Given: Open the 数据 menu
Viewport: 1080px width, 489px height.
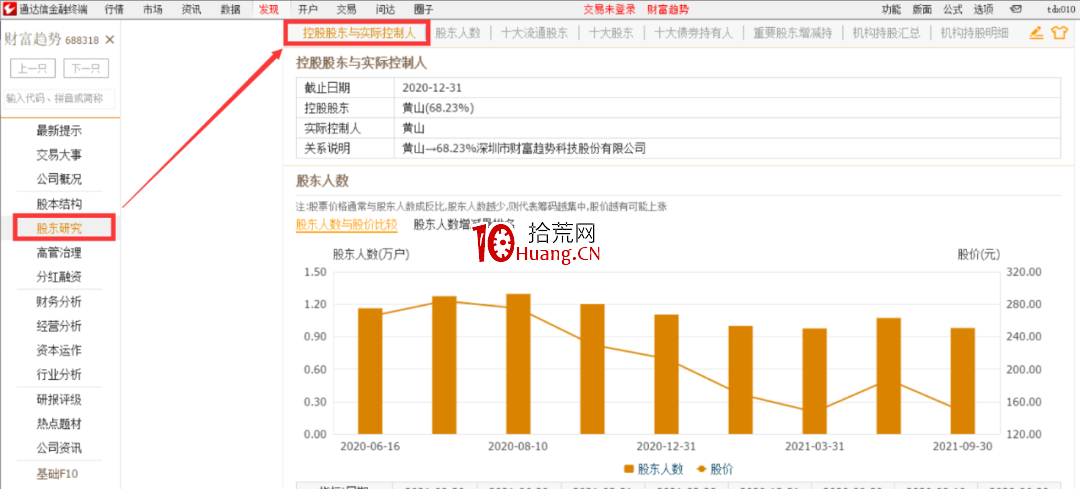Looking at the screenshot, I should click(x=230, y=9).
